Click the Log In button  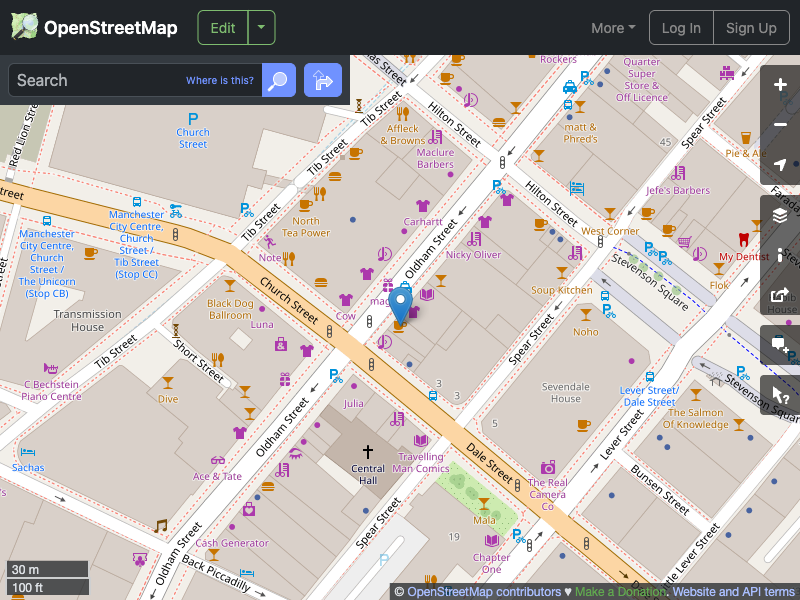click(681, 27)
